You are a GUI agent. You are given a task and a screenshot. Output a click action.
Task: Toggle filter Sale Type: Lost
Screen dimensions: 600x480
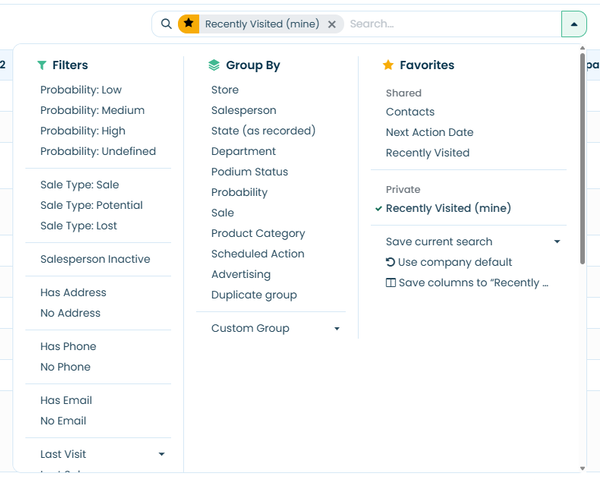click(78, 226)
